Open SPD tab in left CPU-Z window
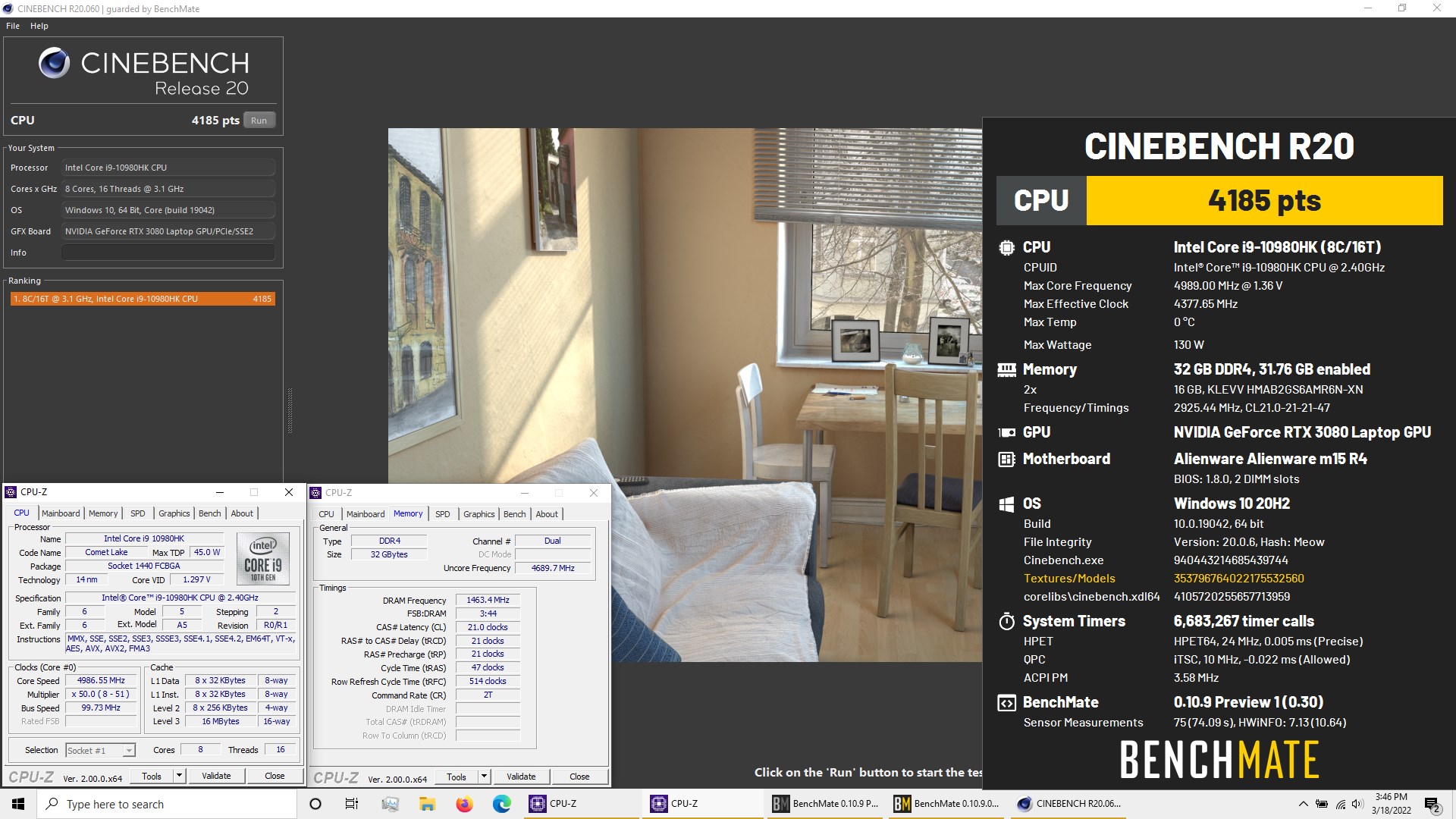 (x=137, y=513)
